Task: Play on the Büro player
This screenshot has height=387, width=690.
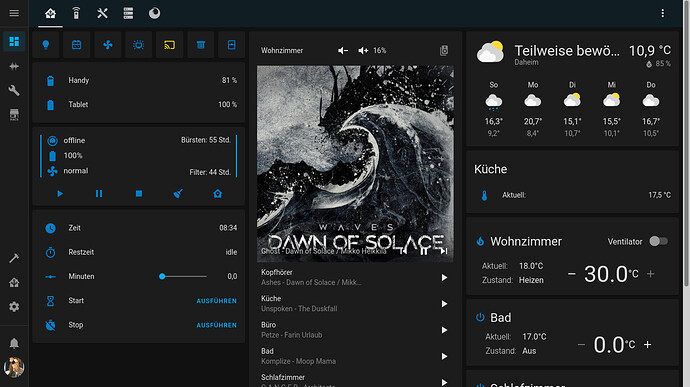Action: [x=444, y=330]
